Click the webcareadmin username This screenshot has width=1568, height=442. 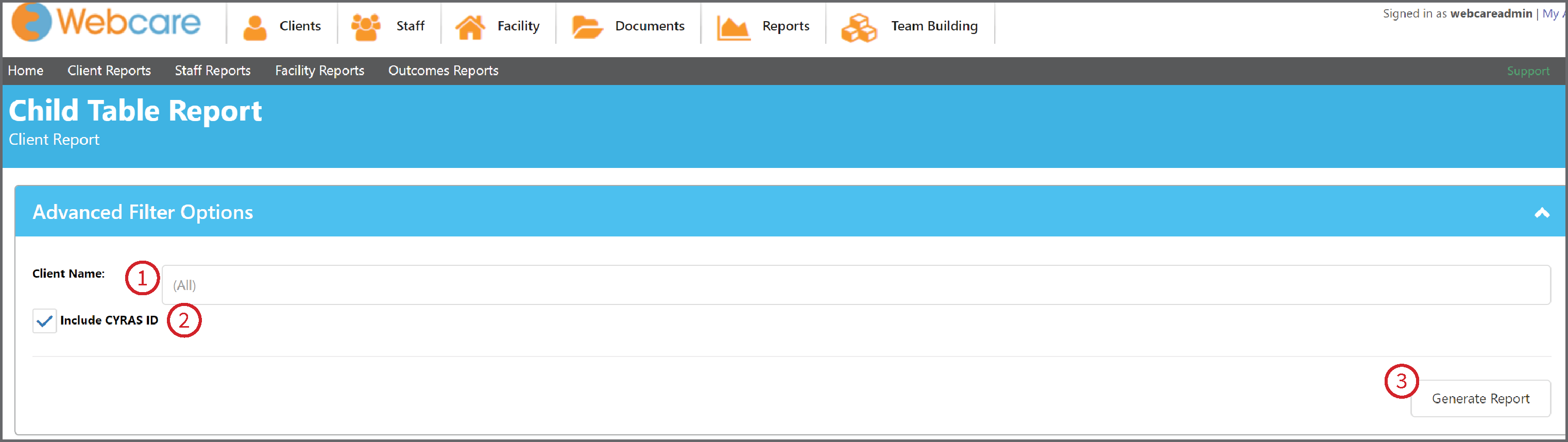tap(1491, 13)
